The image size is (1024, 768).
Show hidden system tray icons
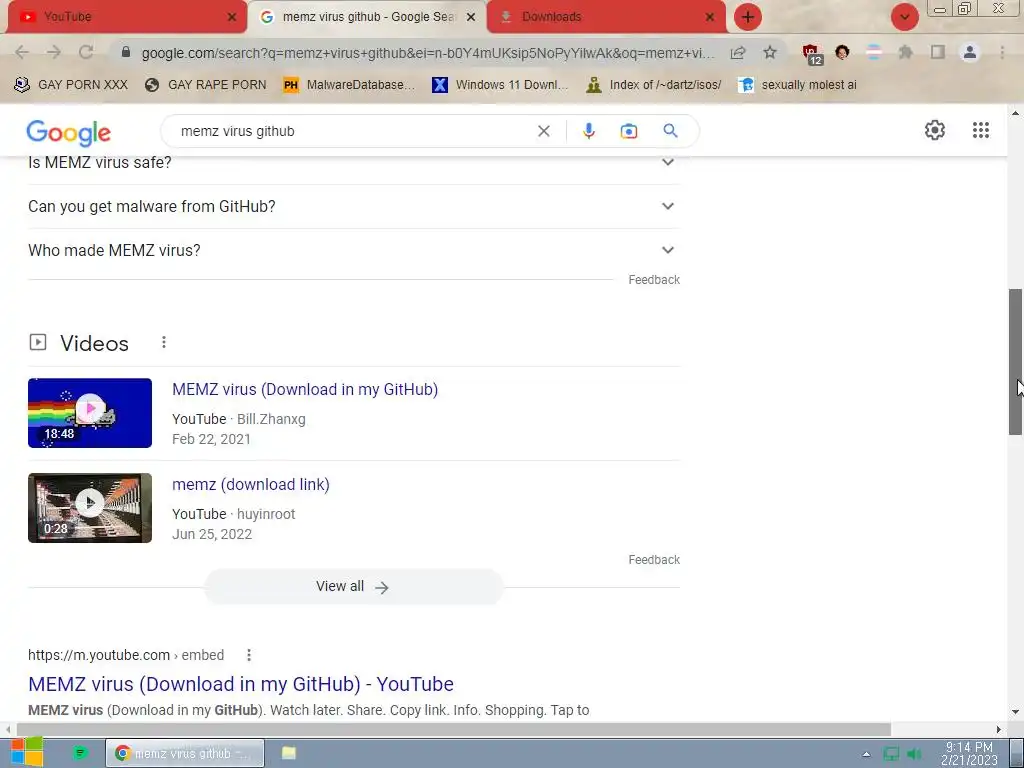pyautogui.click(x=866, y=754)
